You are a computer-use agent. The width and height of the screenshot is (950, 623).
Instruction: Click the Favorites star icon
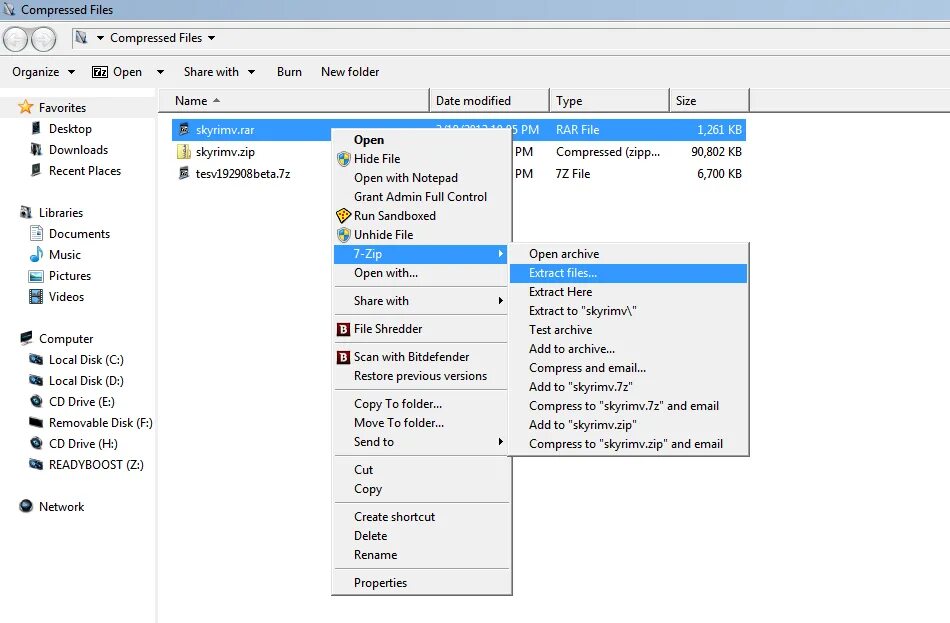[25, 107]
